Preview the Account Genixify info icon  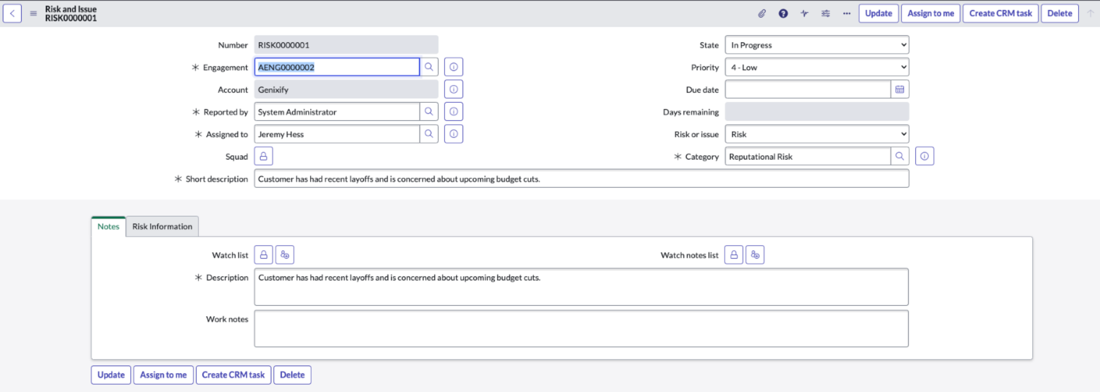click(454, 90)
